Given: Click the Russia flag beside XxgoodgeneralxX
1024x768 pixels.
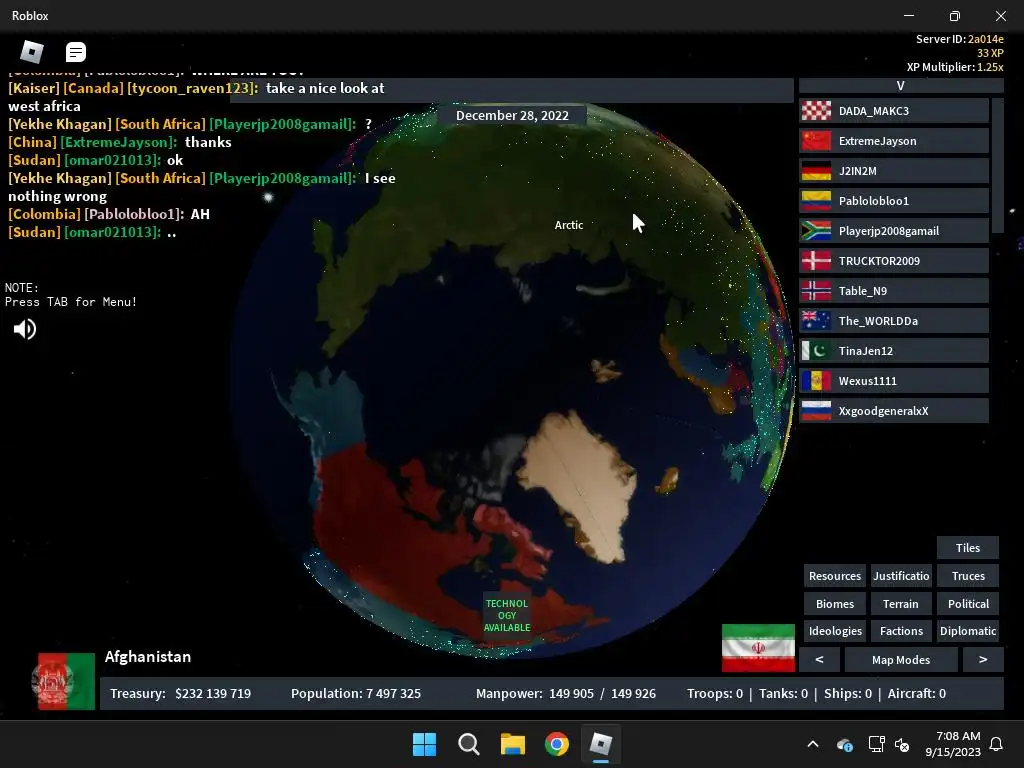Looking at the screenshot, I should 816,411.
